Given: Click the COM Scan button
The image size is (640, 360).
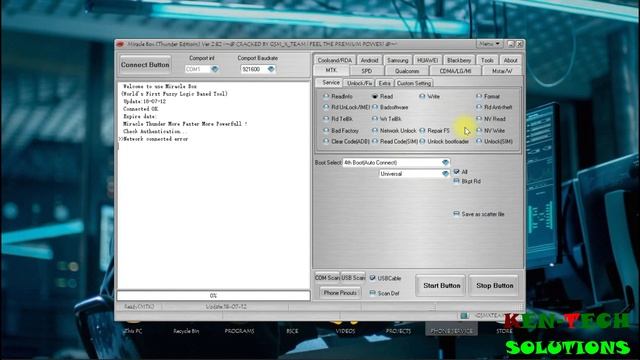Looking at the screenshot, I should coord(327,278).
